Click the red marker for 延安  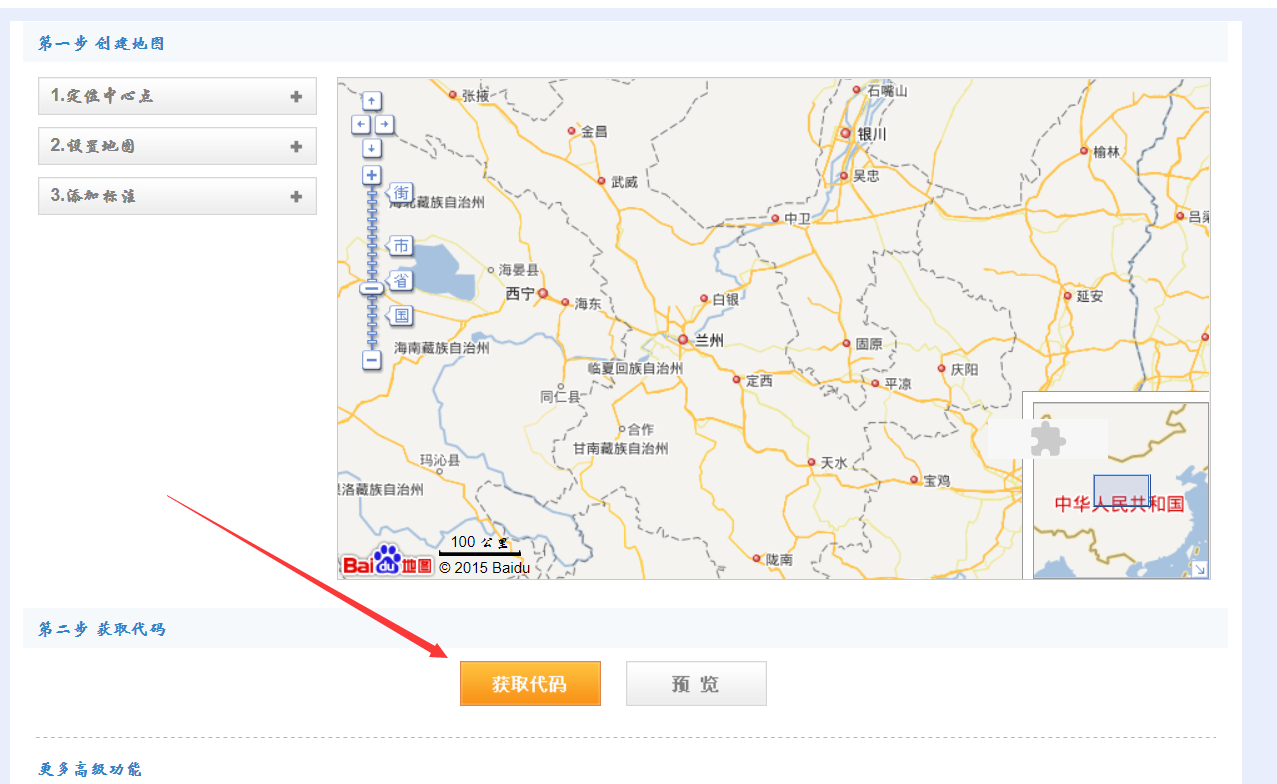coord(1067,296)
